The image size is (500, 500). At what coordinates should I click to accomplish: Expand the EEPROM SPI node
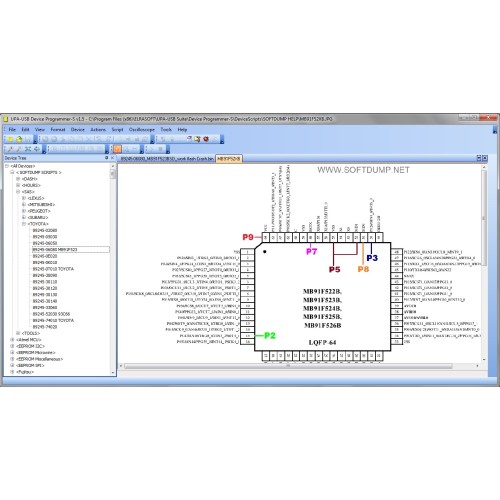pos(12,365)
